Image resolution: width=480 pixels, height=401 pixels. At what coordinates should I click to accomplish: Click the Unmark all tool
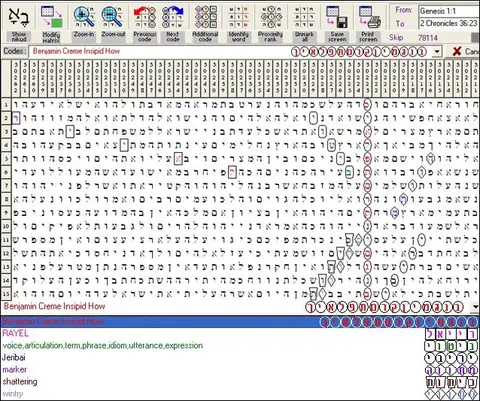tap(304, 23)
